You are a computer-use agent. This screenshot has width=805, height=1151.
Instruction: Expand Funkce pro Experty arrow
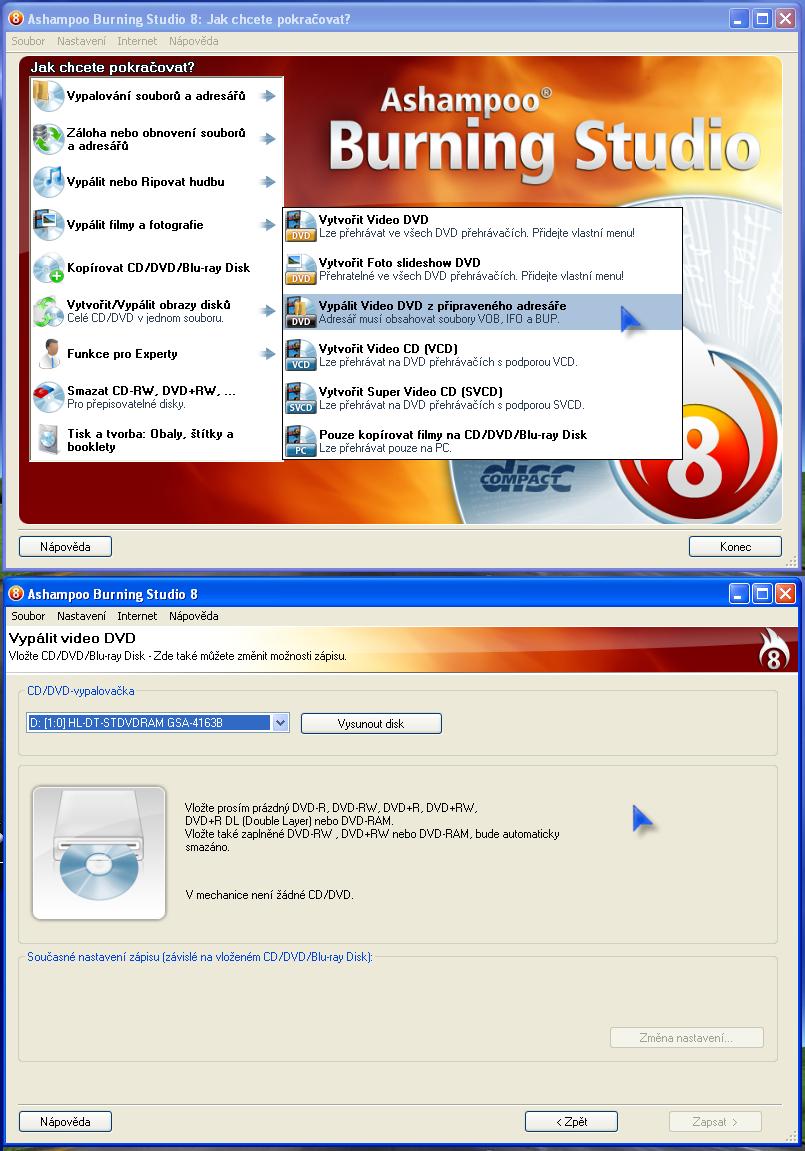pyautogui.click(x=269, y=354)
